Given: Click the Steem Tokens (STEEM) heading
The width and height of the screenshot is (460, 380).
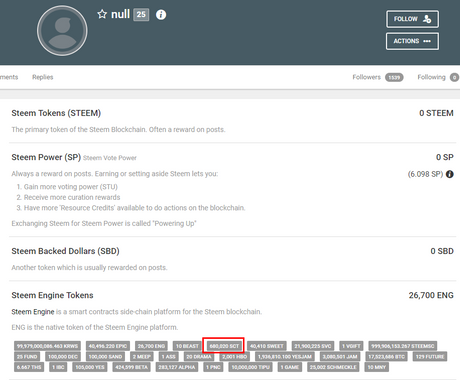Looking at the screenshot, I should pyautogui.click(x=56, y=113).
